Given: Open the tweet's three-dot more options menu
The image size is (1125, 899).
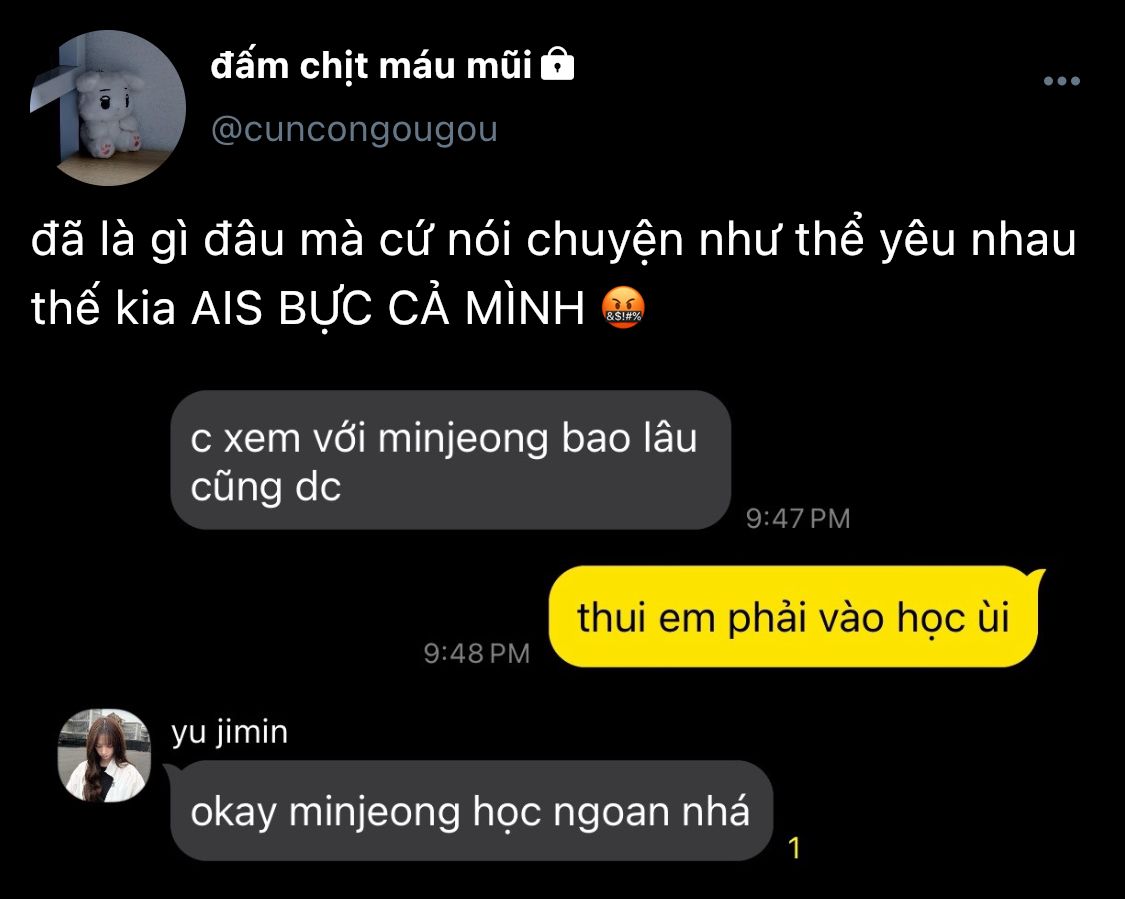Looking at the screenshot, I should (x=1062, y=81).
